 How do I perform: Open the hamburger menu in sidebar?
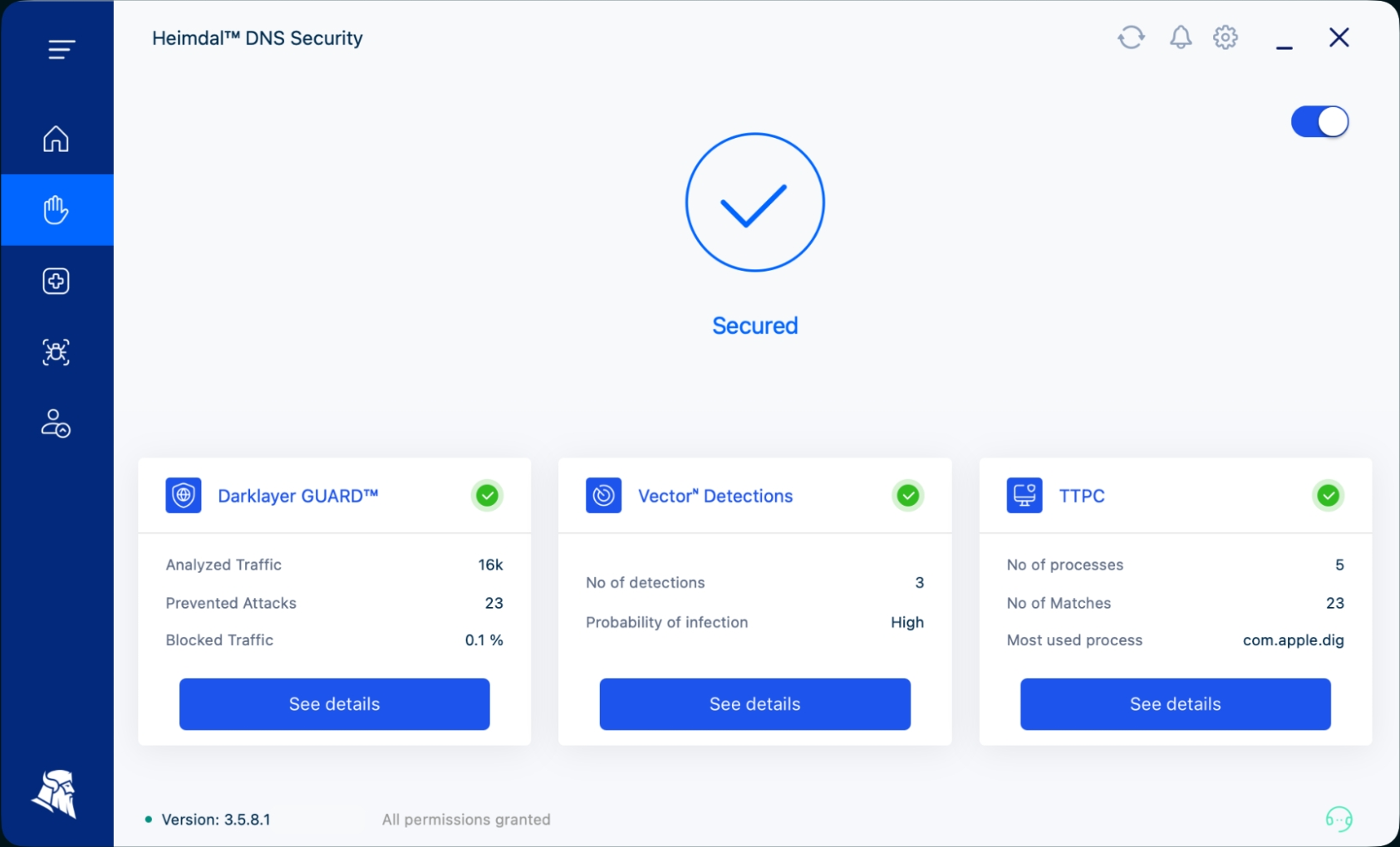click(x=61, y=50)
